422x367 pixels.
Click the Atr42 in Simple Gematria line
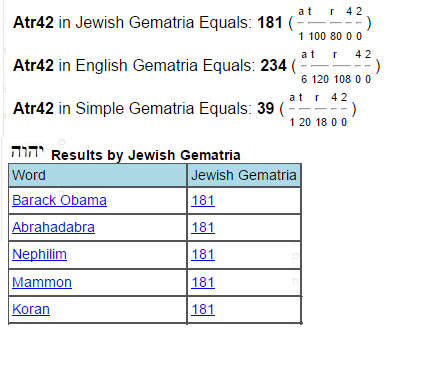(184, 108)
